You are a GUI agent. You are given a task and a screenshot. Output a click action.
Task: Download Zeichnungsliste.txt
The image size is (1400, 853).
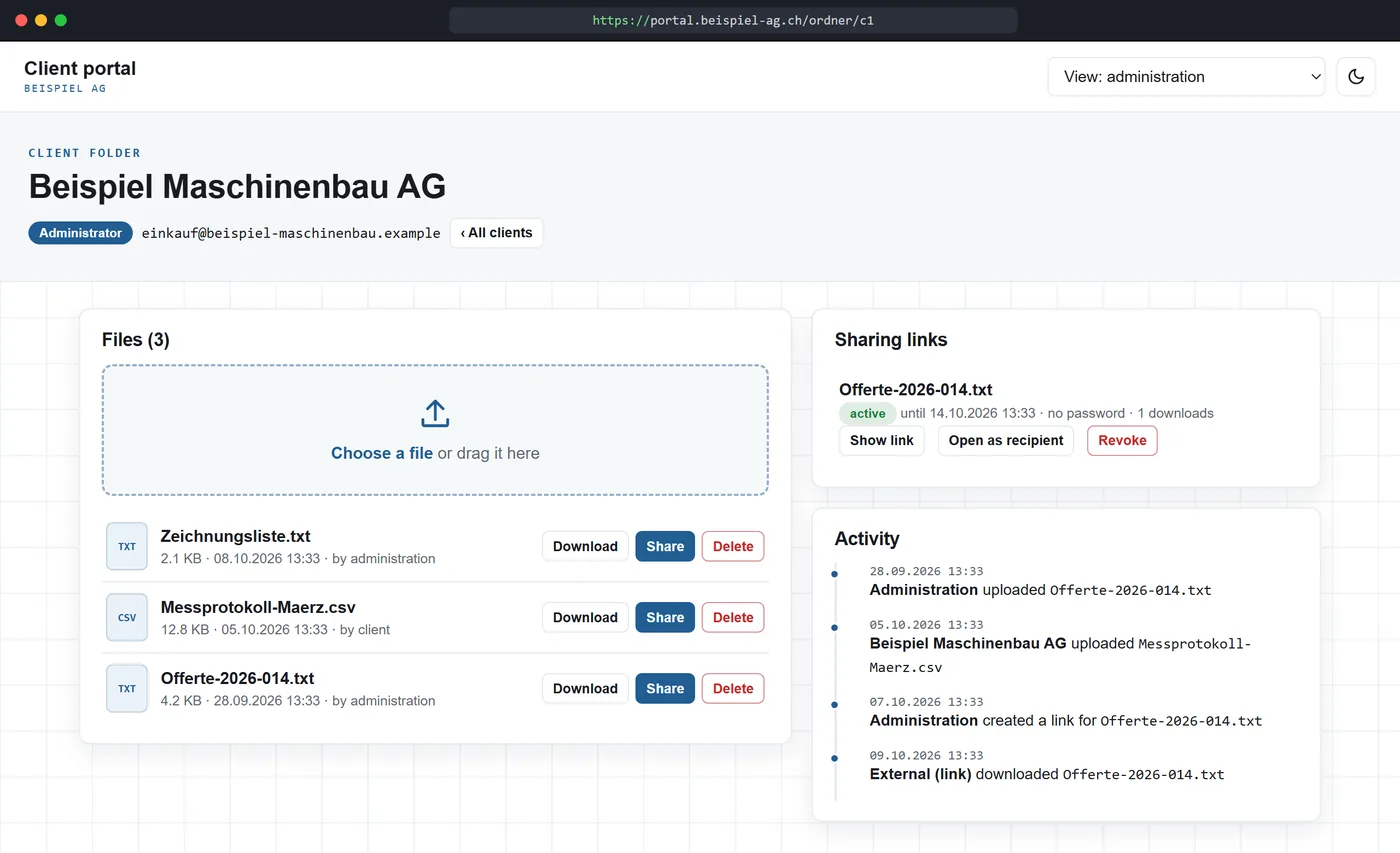pos(585,546)
